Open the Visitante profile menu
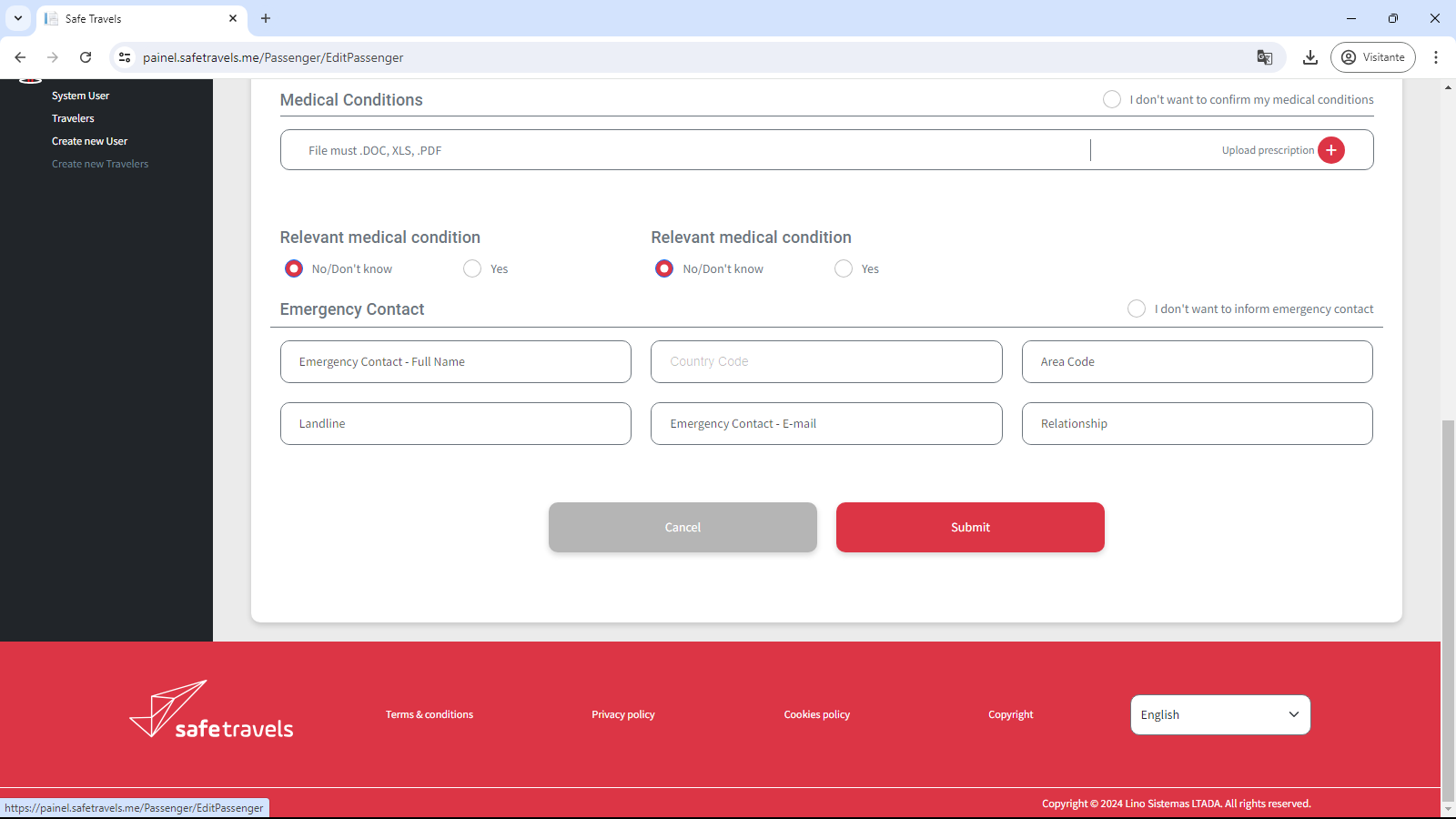 pos(1372,57)
